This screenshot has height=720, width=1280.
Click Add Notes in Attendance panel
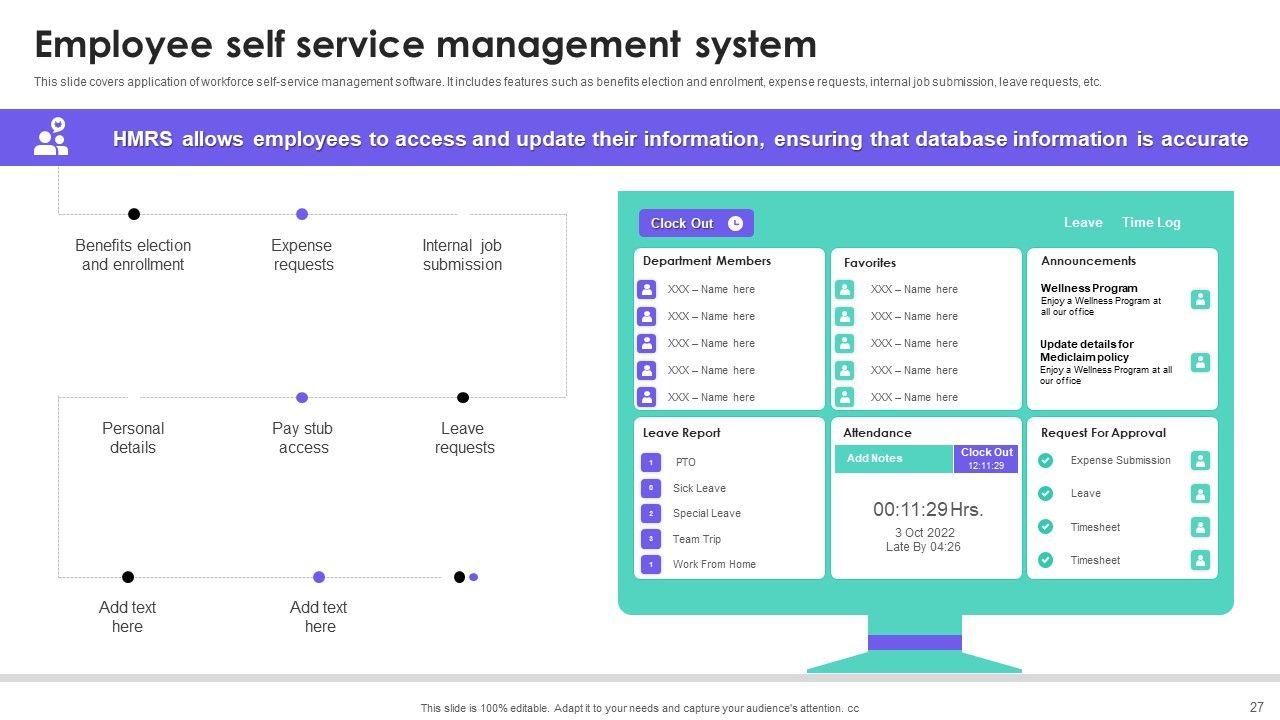[875, 459]
